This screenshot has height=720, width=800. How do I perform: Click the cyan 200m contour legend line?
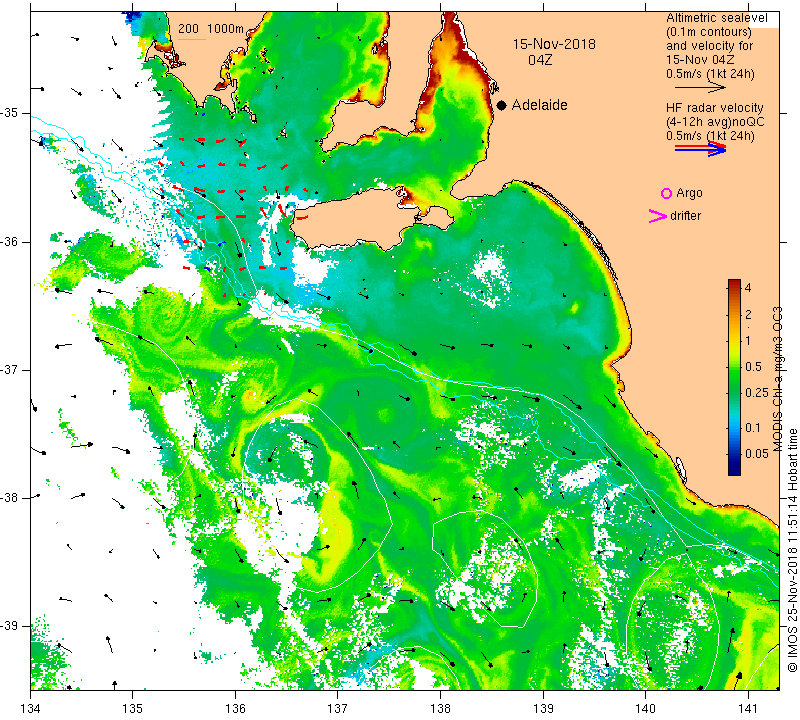coord(192,39)
